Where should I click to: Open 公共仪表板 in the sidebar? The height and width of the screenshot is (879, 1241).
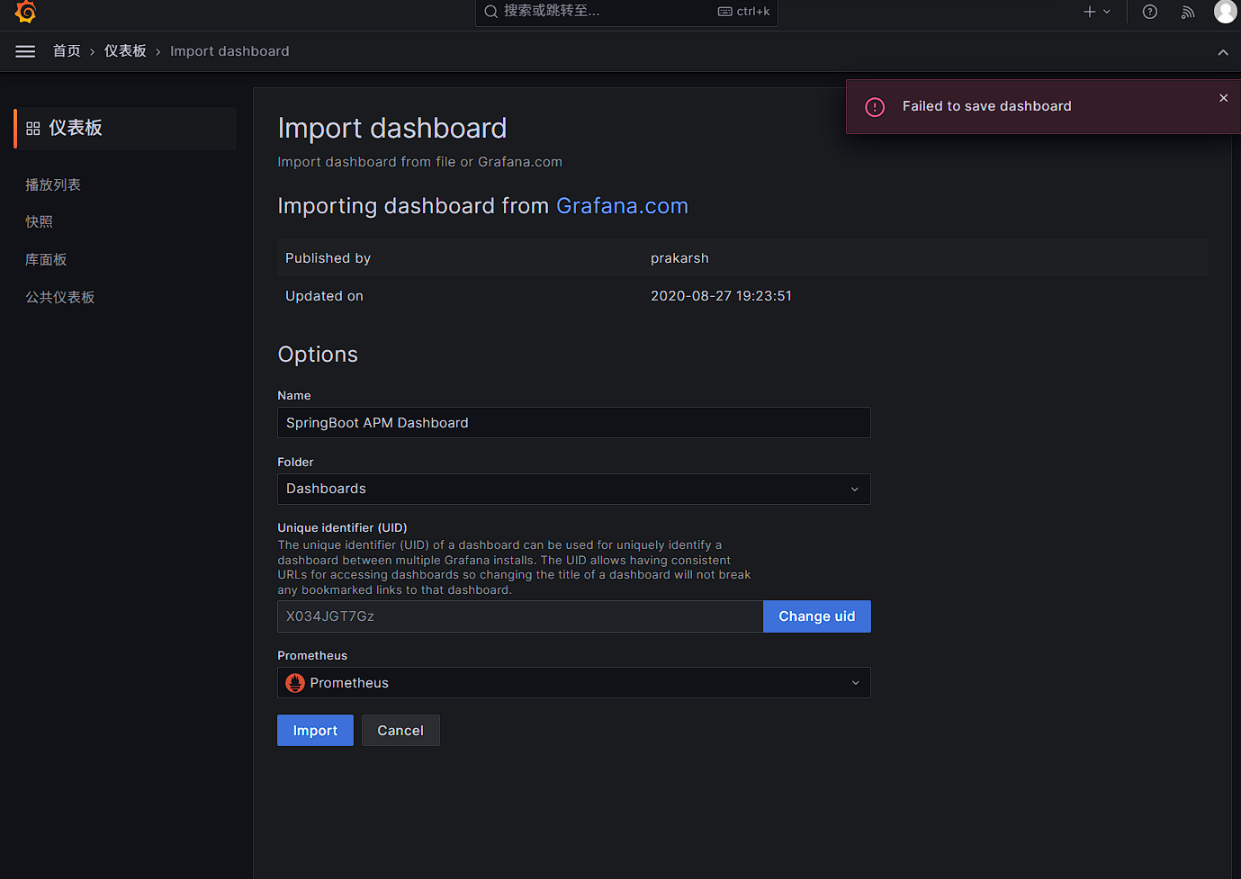pos(60,297)
